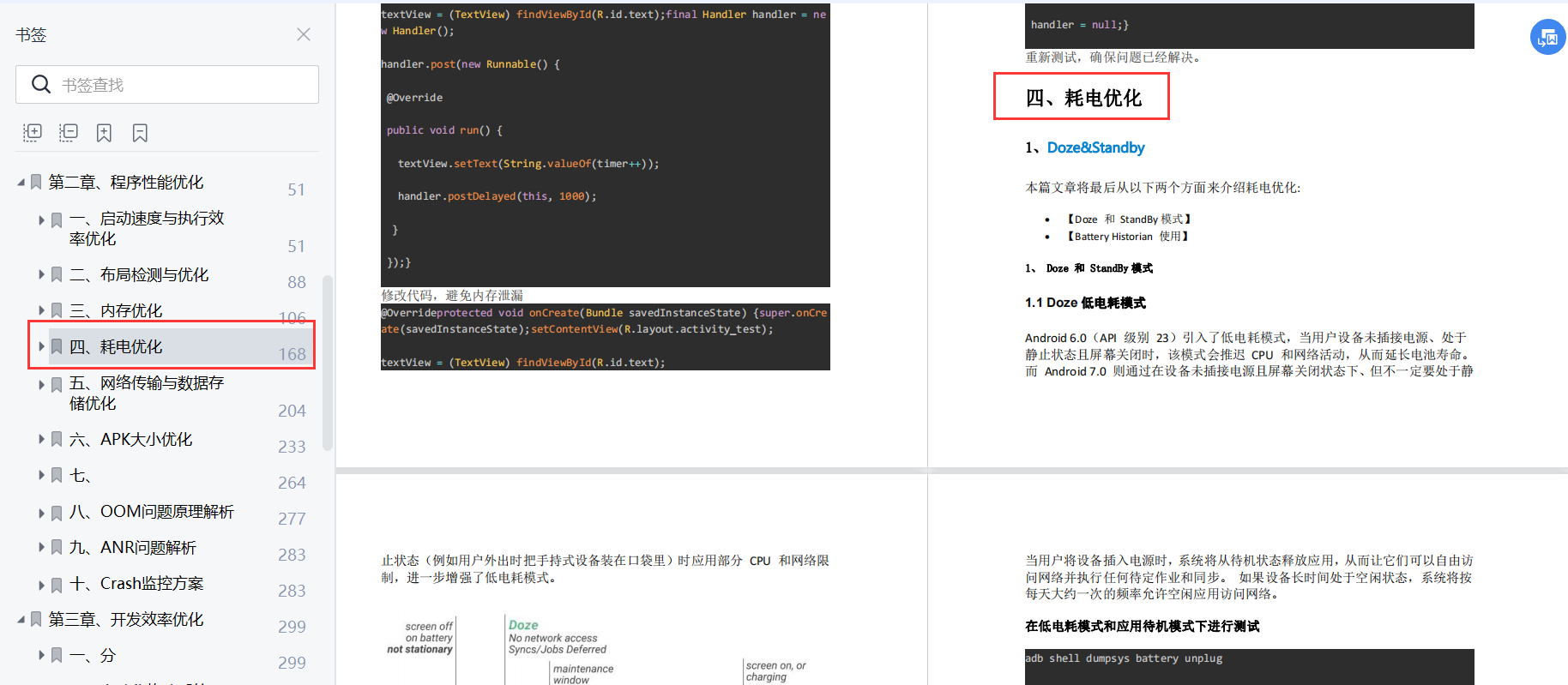Click bullet 【Battery Historian 使用】
The image size is (1568, 685).
coord(1128,237)
